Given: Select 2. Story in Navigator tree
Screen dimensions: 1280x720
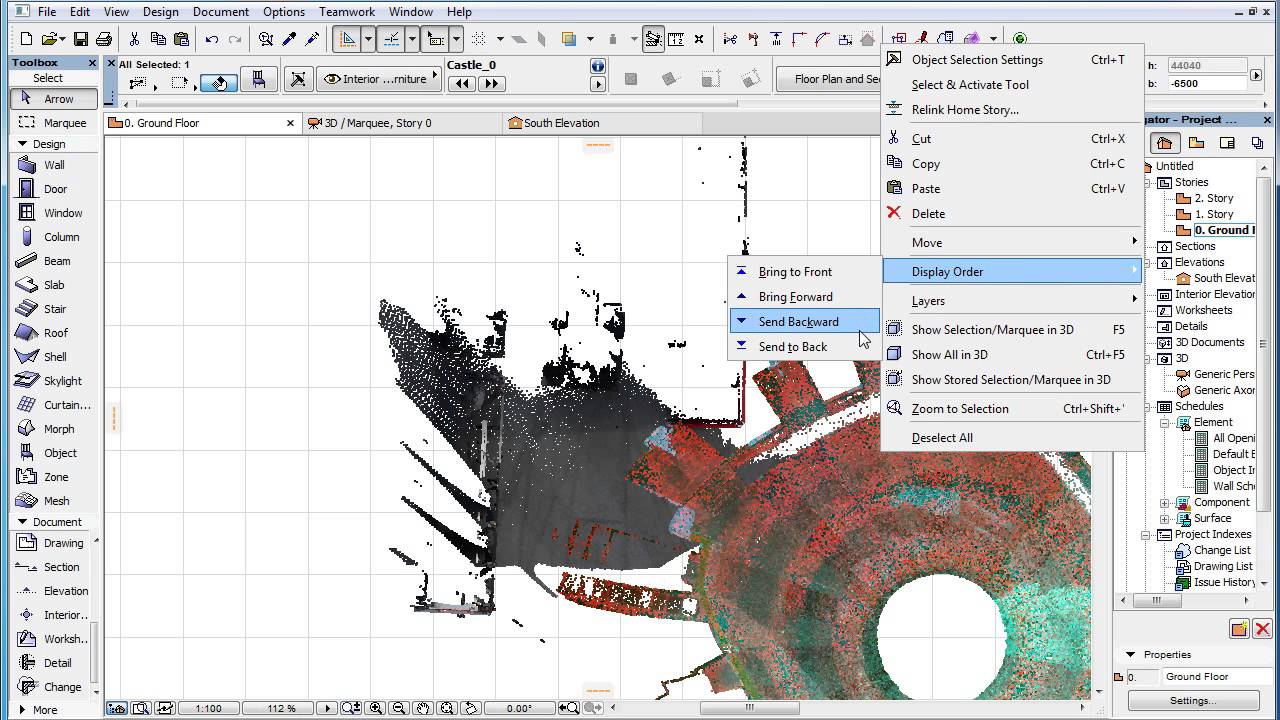Looking at the screenshot, I should click(1213, 198).
